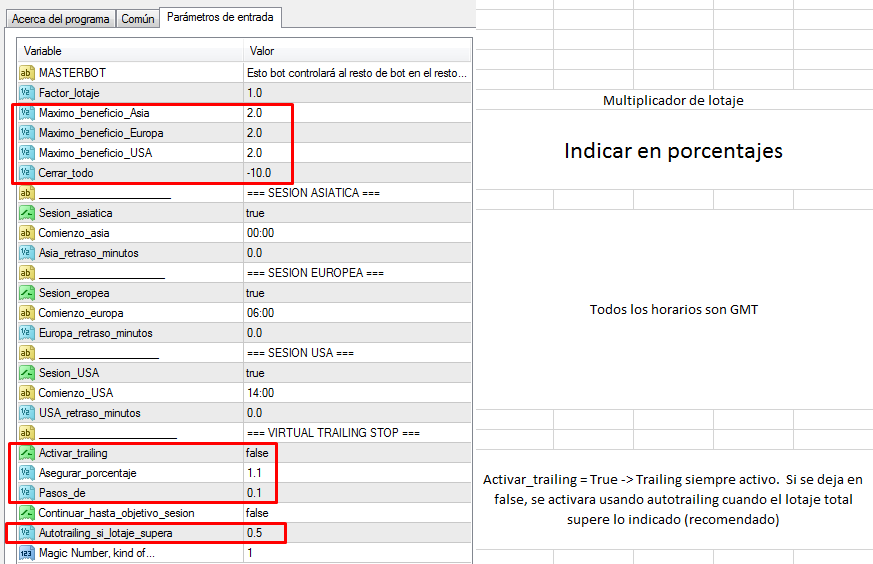Click the Autotrailing_si_lotaje_supera variable icon

click(27, 533)
